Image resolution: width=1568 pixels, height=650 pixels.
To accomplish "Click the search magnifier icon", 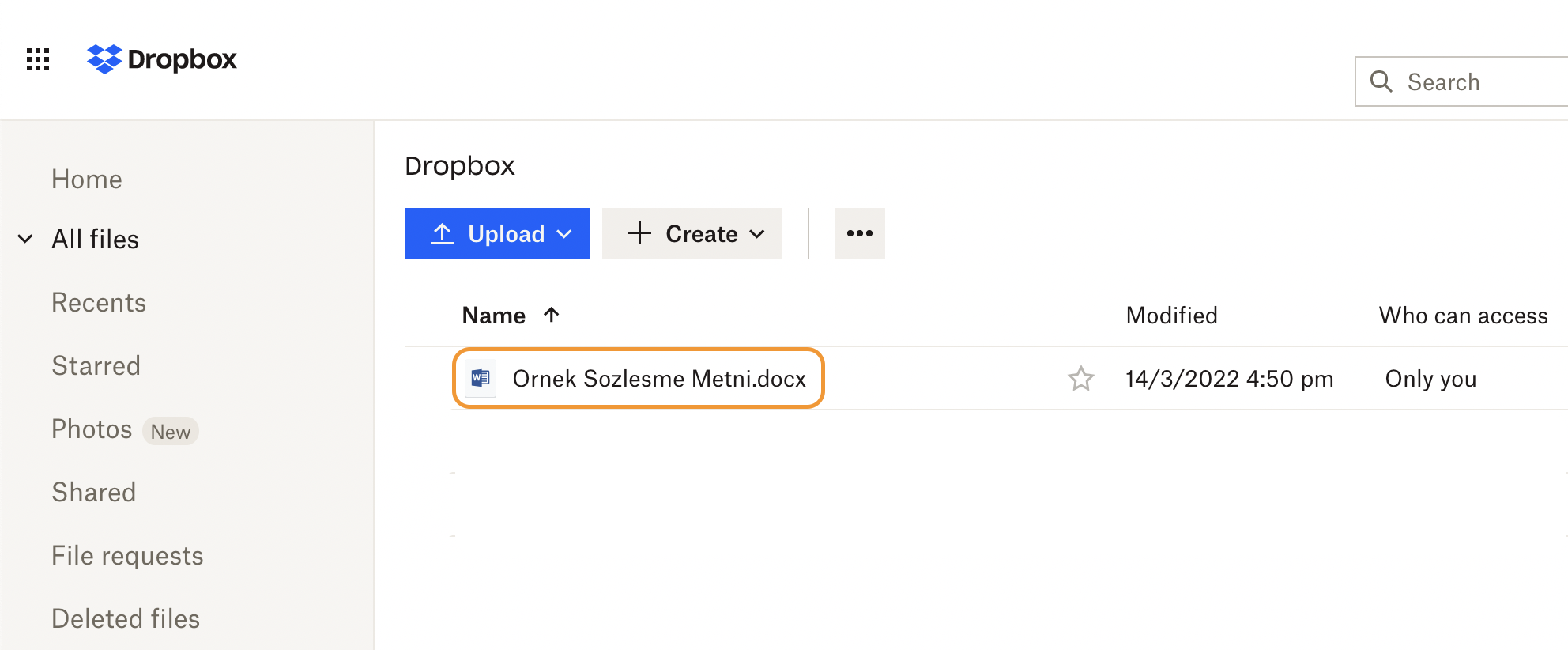I will pos(1381,81).
